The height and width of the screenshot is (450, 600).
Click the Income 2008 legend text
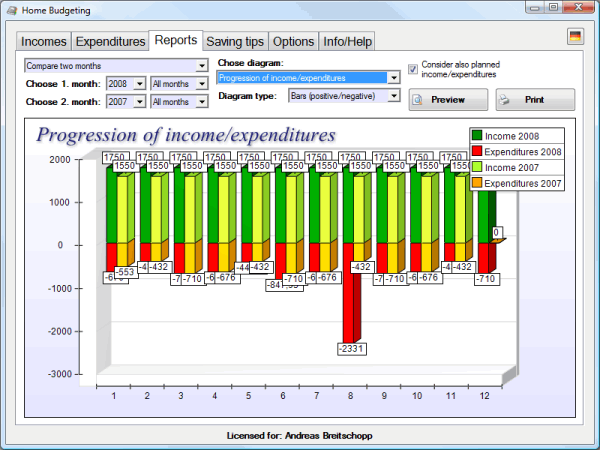pyautogui.click(x=512, y=136)
